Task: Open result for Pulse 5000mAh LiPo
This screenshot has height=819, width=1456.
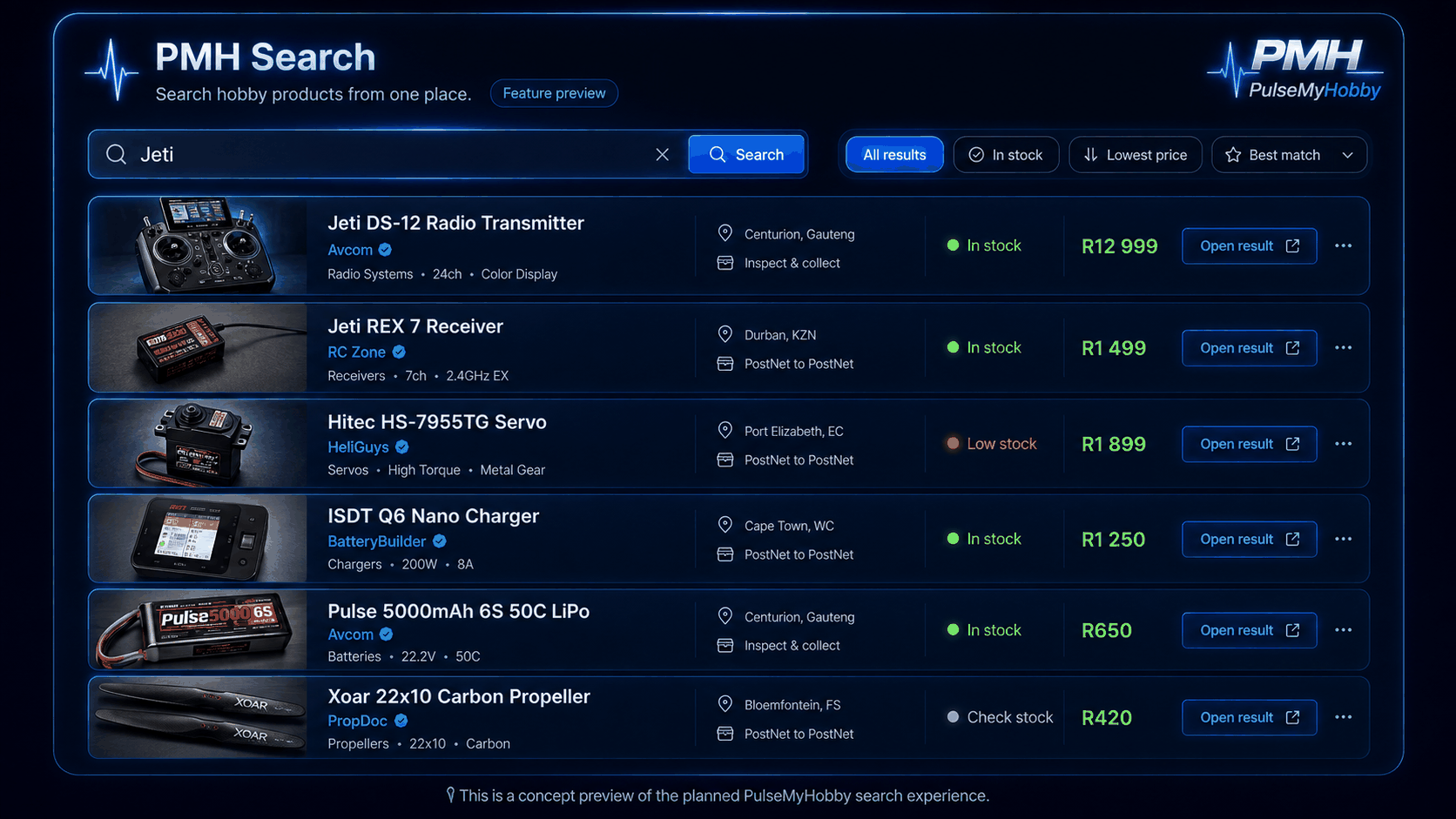Action: (1249, 630)
